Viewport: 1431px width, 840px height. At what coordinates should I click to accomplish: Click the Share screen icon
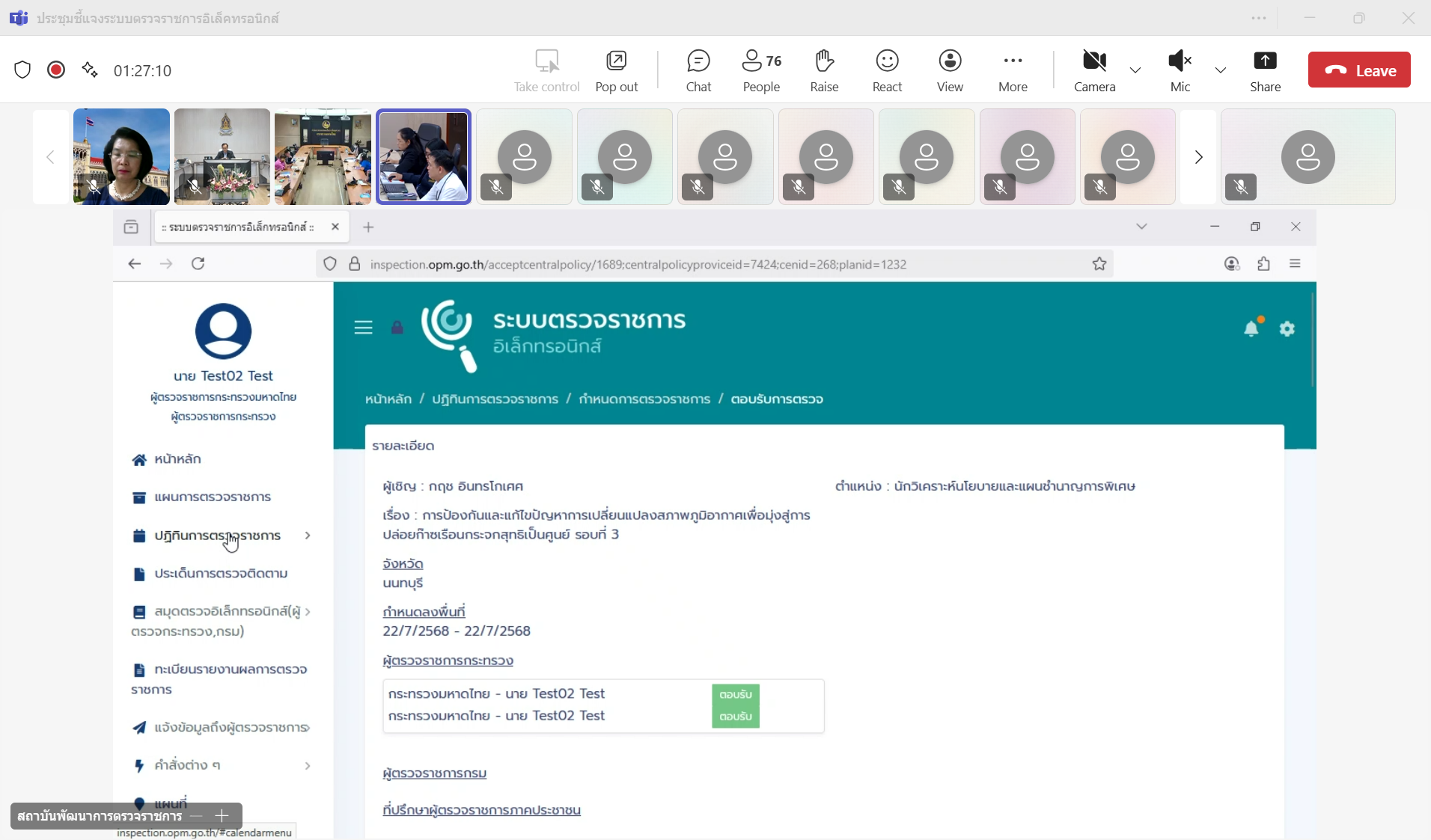[x=1265, y=70]
